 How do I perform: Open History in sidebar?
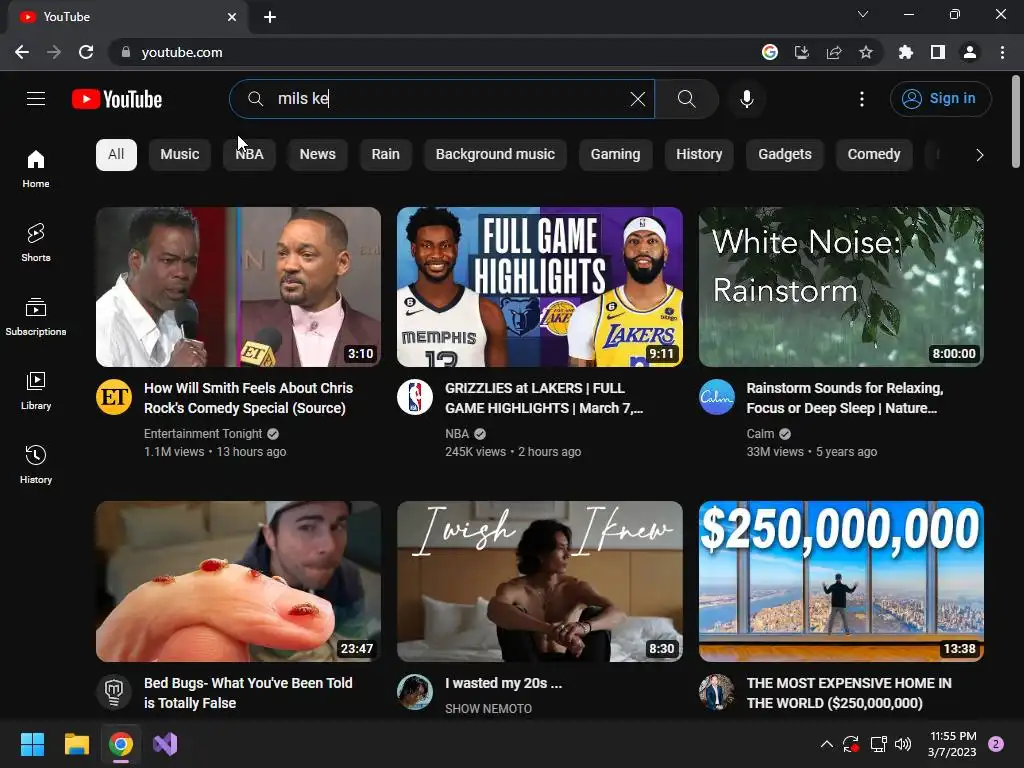coord(36,464)
